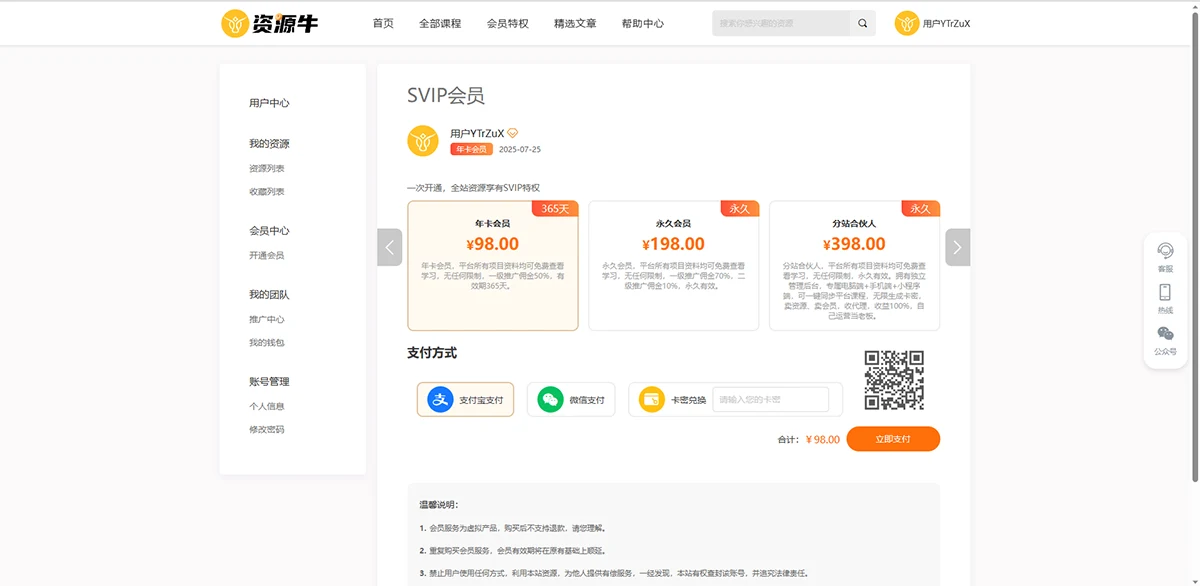Image resolution: width=1200 pixels, height=586 pixels.
Task: Click the 资源牛 site logo
Action: click(269, 23)
